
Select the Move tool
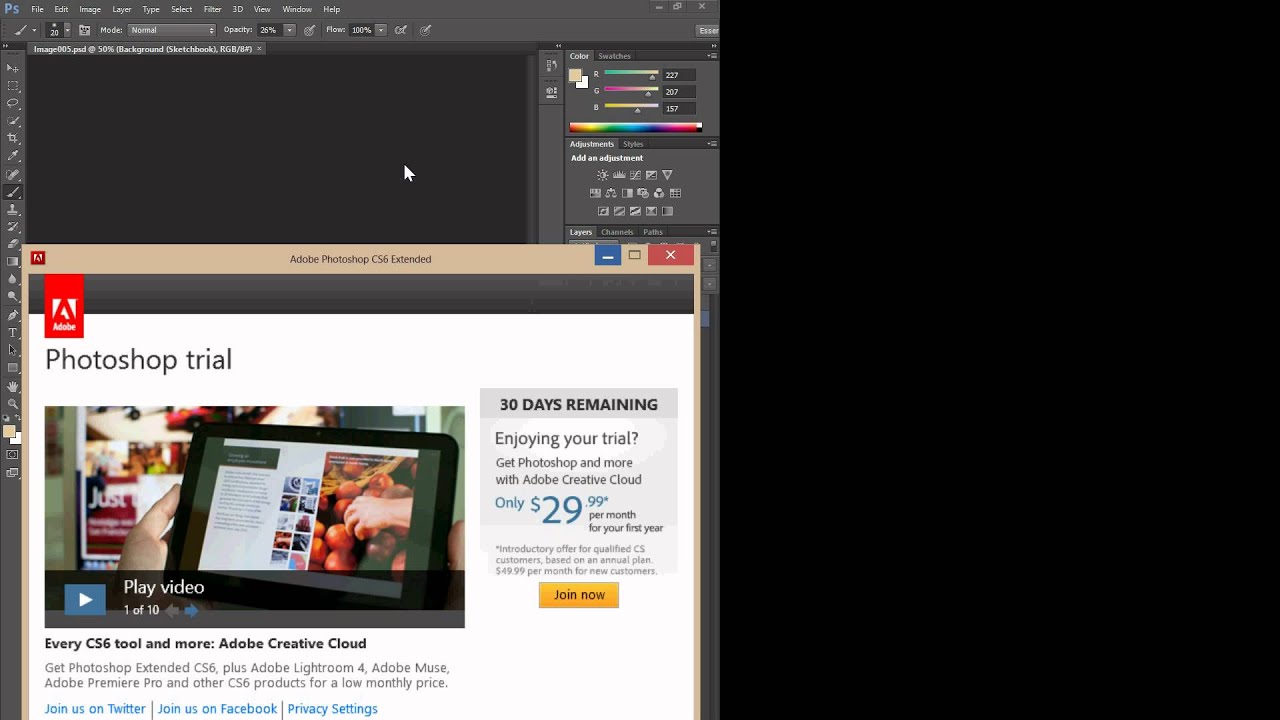13,68
